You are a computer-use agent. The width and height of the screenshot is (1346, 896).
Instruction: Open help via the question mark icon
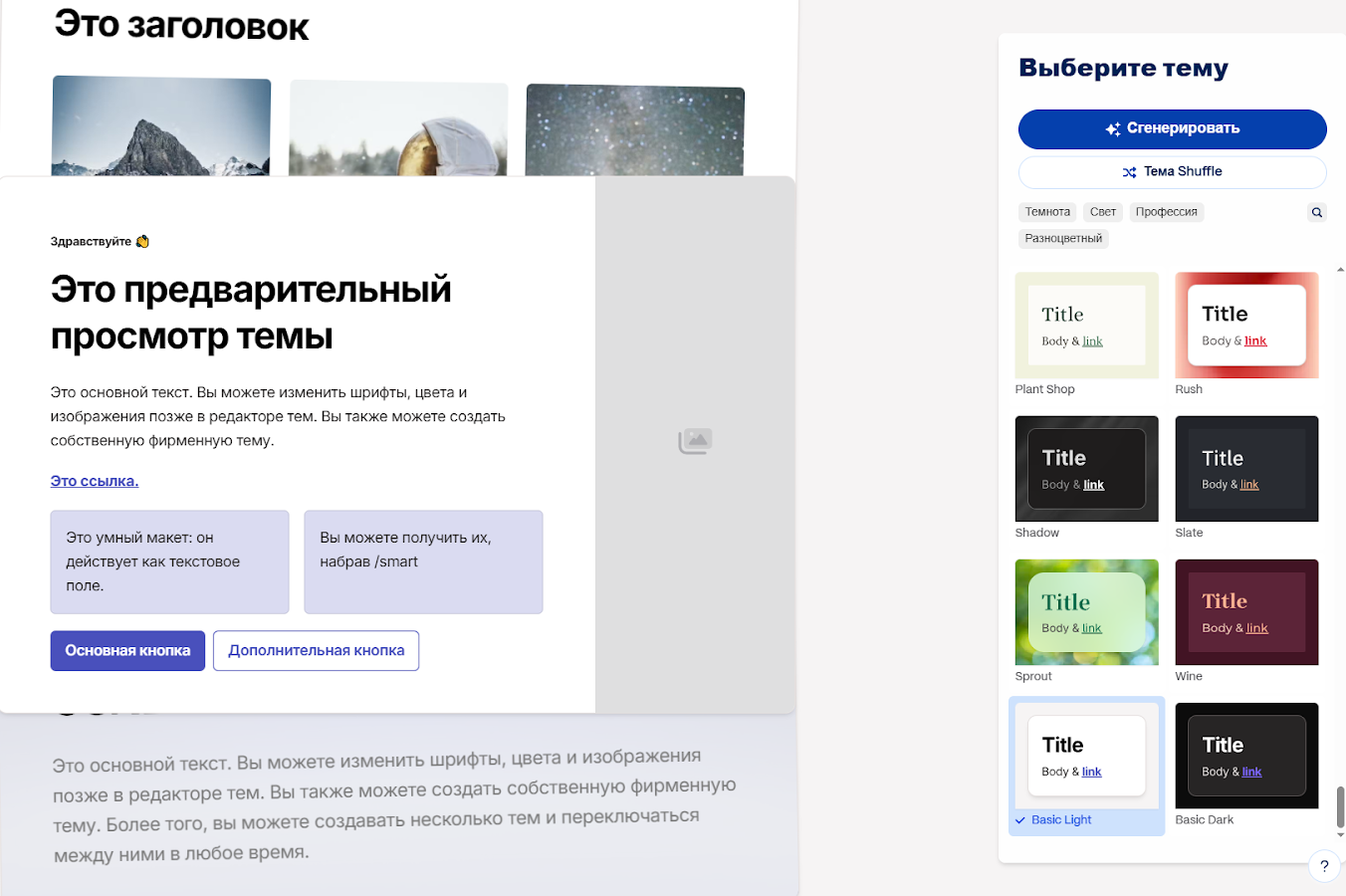pos(1323,865)
